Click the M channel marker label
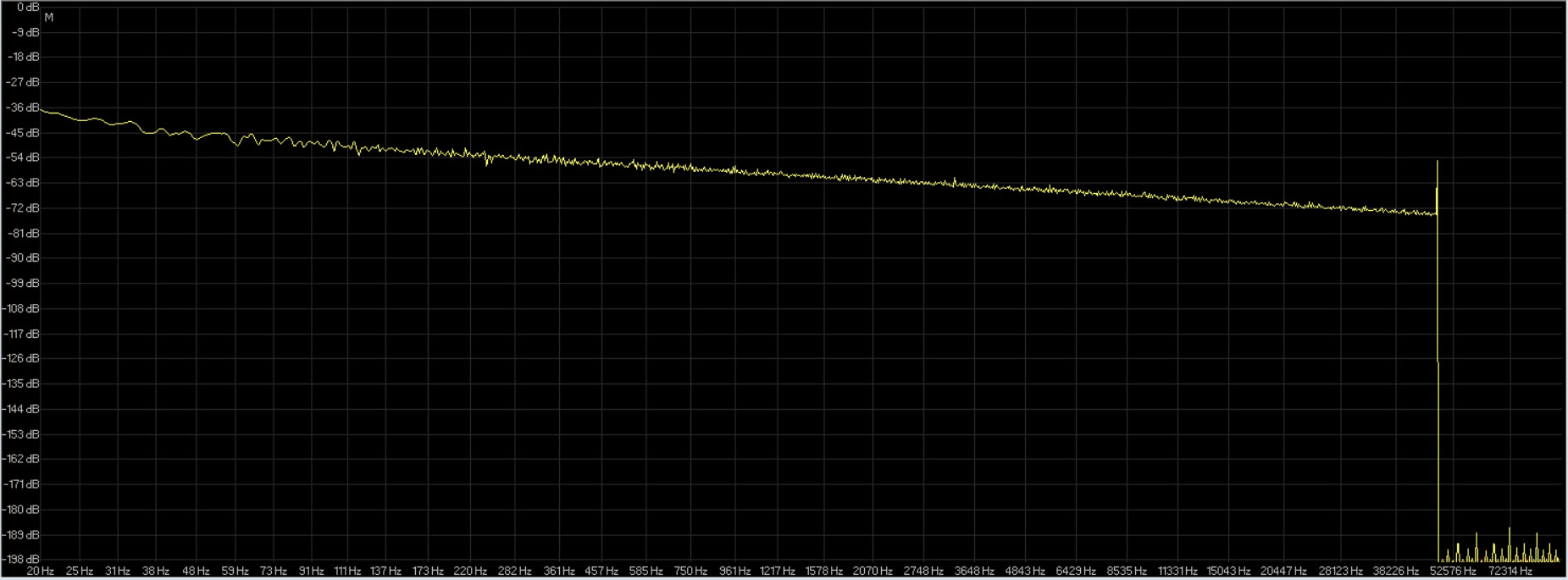The height and width of the screenshot is (580, 1568). pos(49,18)
